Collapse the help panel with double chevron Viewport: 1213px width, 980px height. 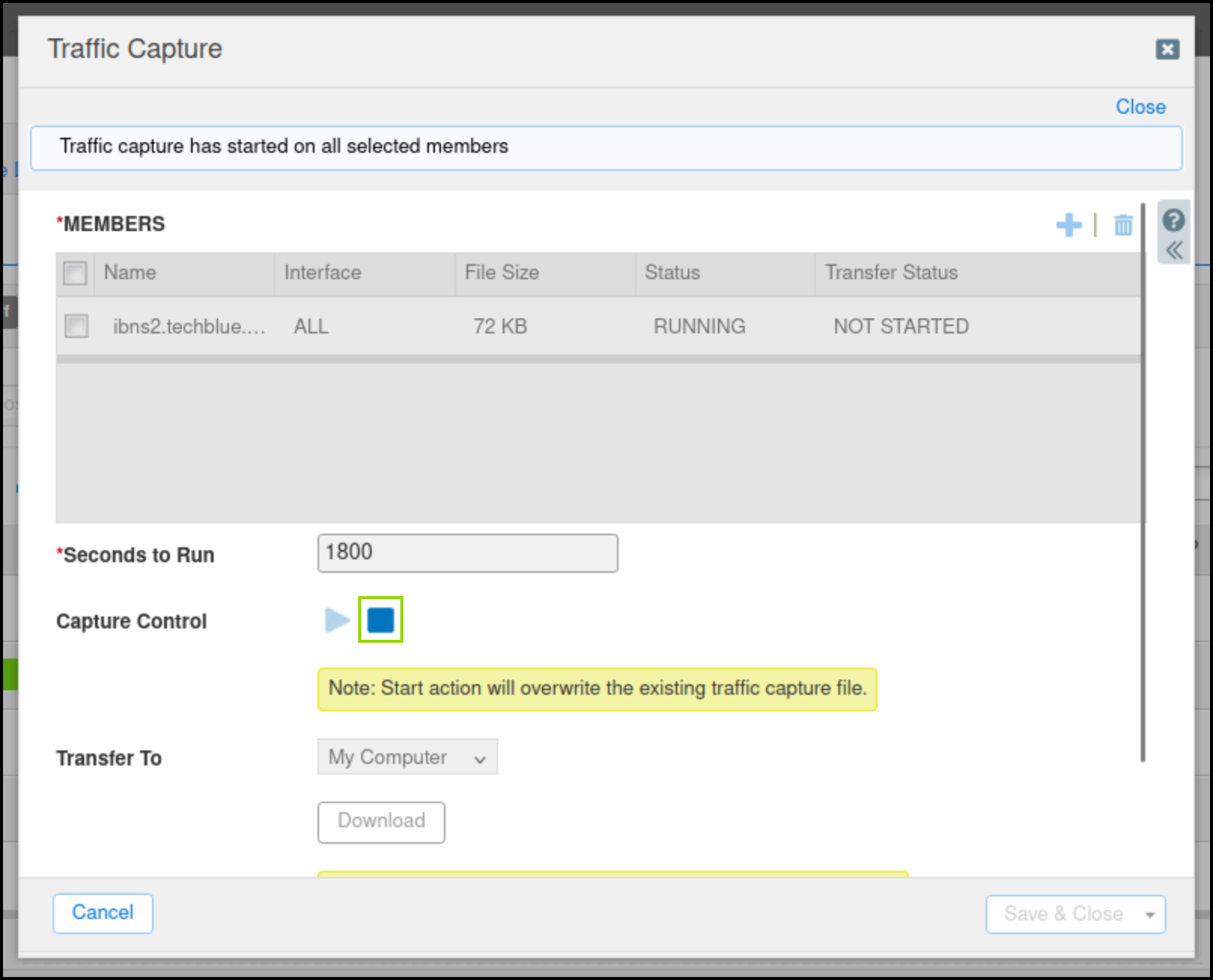1174,251
